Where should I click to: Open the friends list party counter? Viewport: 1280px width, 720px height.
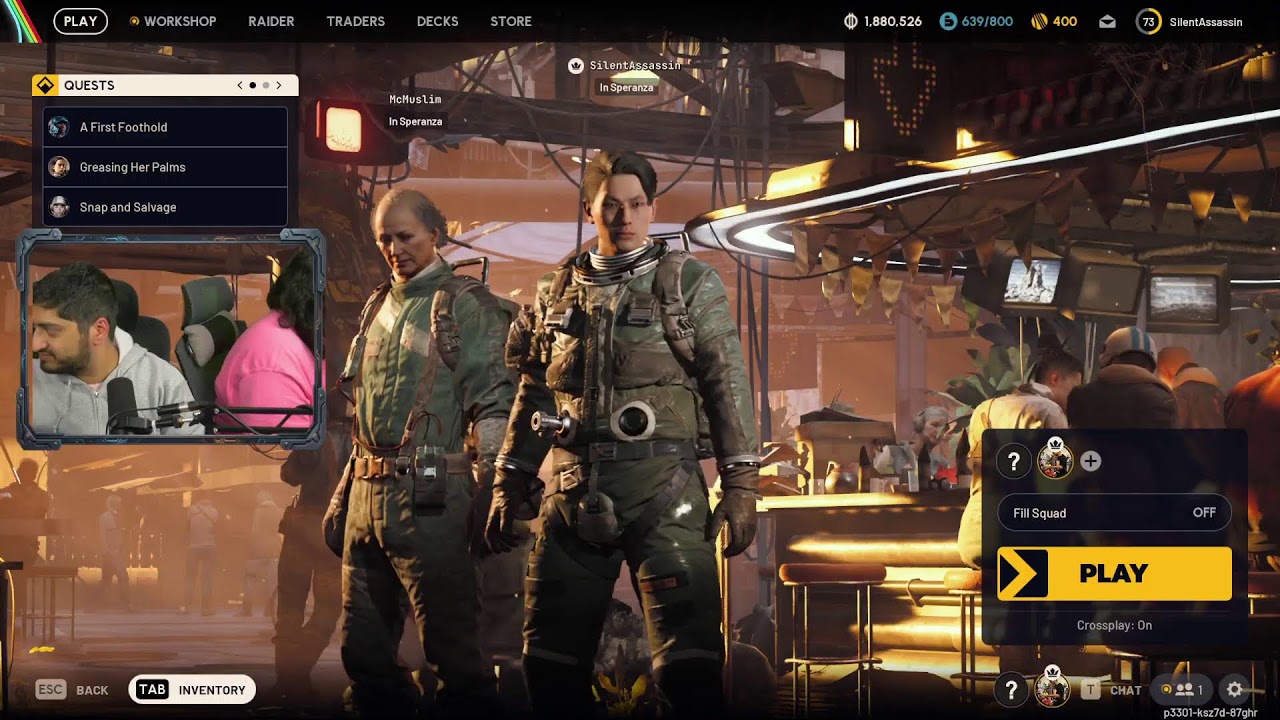coord(1180,690)
